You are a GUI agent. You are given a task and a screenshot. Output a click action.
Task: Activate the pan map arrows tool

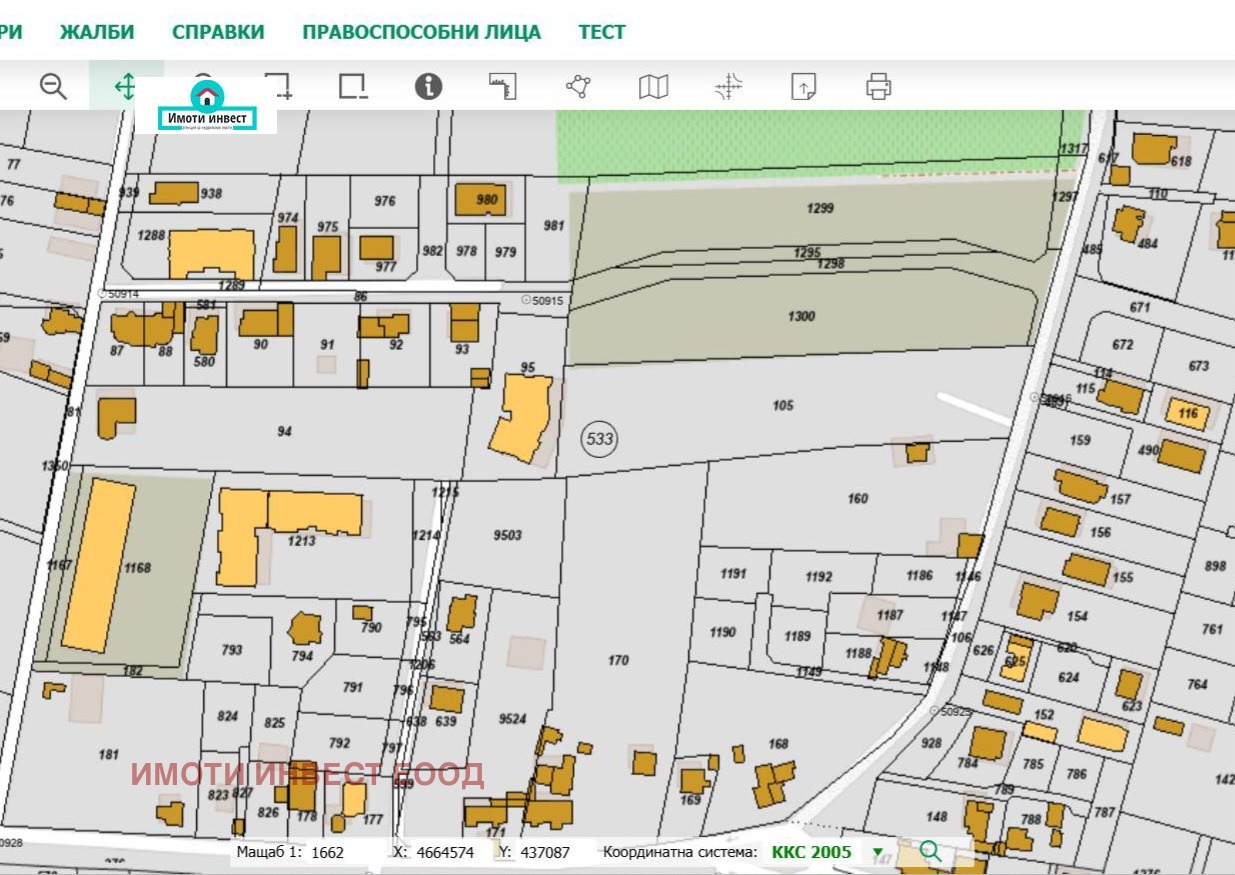pyautogui.click(x=125, y=86)
